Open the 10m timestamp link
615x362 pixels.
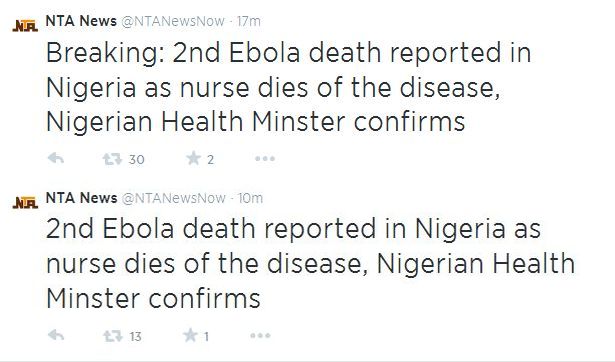click(x=250, y=198)
